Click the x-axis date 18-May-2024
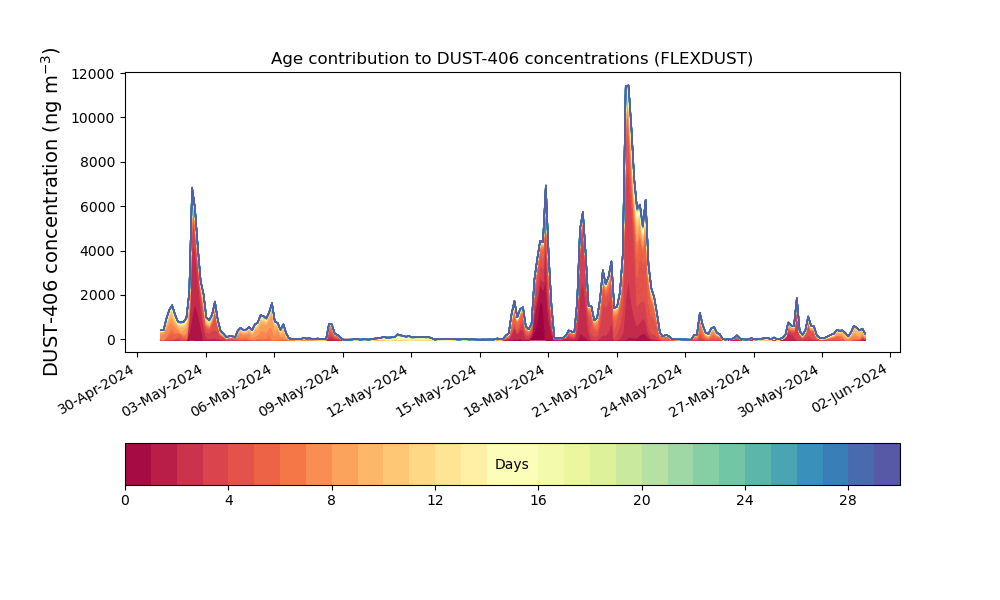 [506, 389]
